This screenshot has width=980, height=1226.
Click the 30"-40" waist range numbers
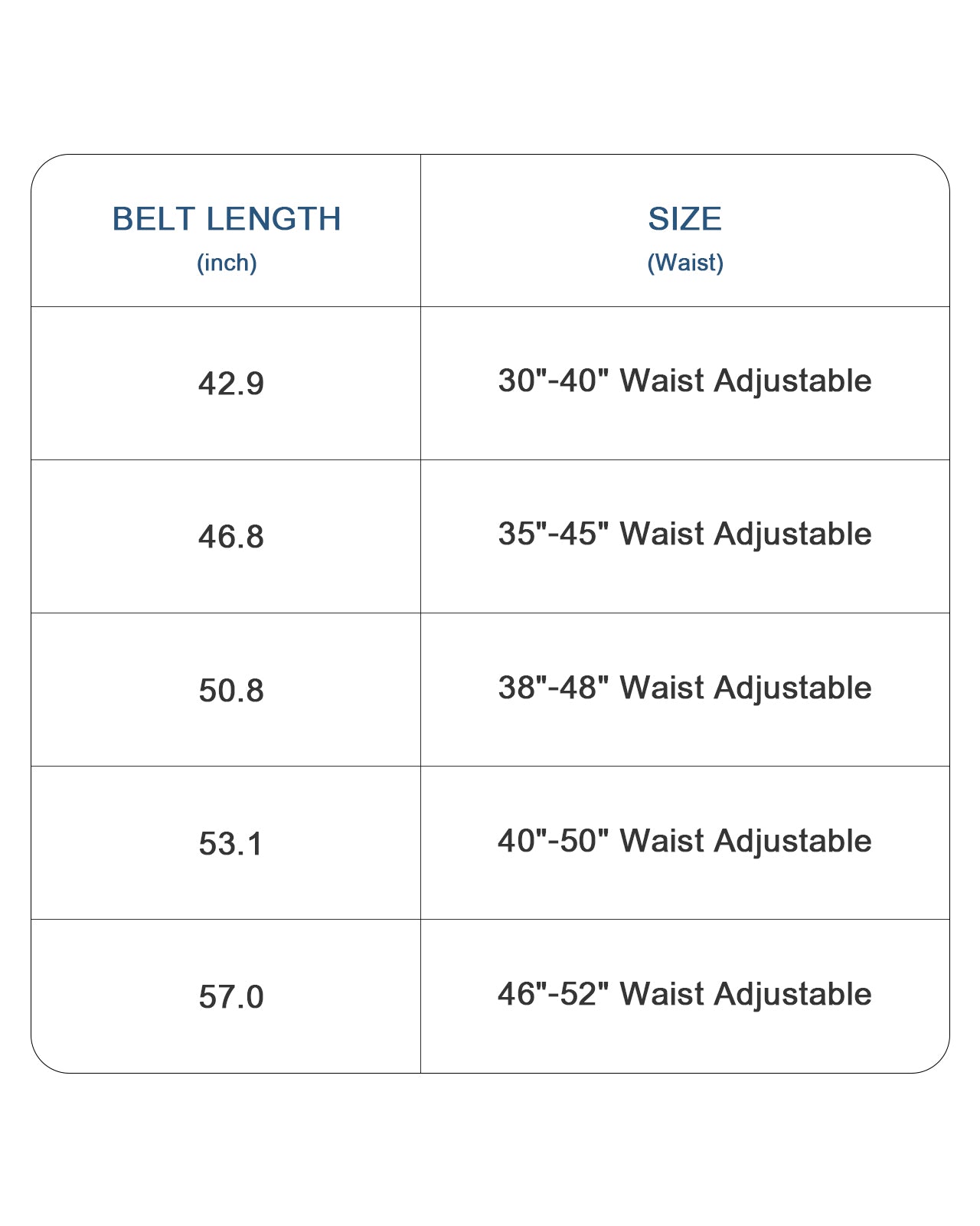553,381
